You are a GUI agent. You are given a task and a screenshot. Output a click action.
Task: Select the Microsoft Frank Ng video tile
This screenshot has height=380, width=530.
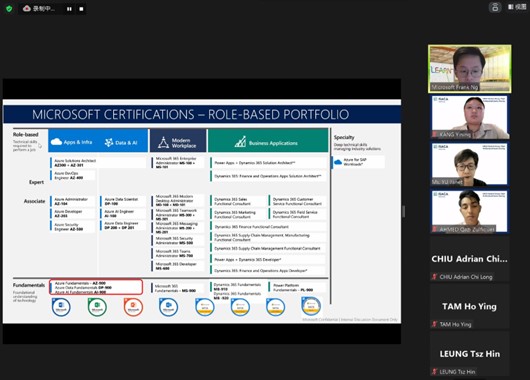click(469, 69)
